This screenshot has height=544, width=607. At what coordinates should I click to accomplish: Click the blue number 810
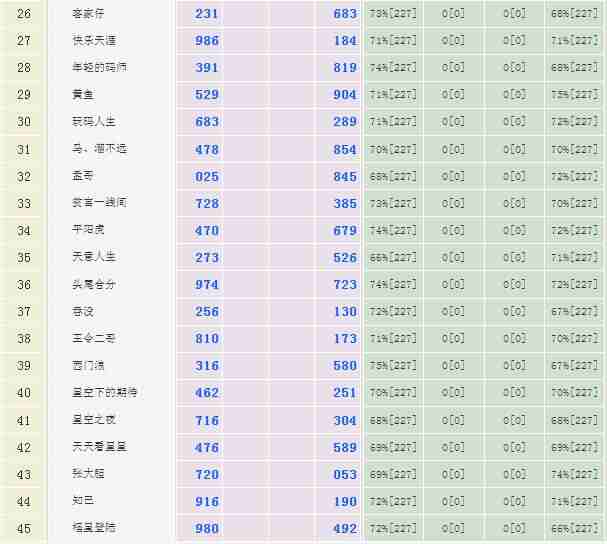207,339
